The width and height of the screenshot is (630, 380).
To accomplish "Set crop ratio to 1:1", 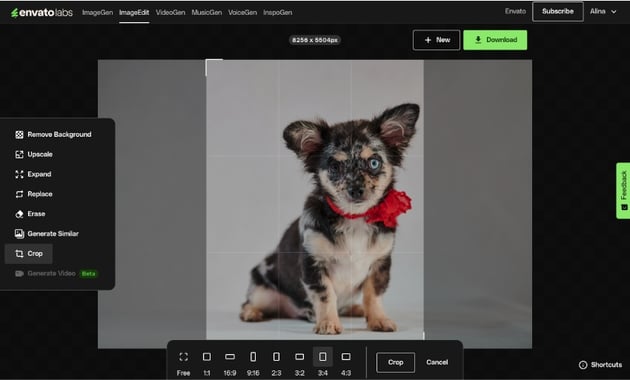I will (x=207, y=364).
